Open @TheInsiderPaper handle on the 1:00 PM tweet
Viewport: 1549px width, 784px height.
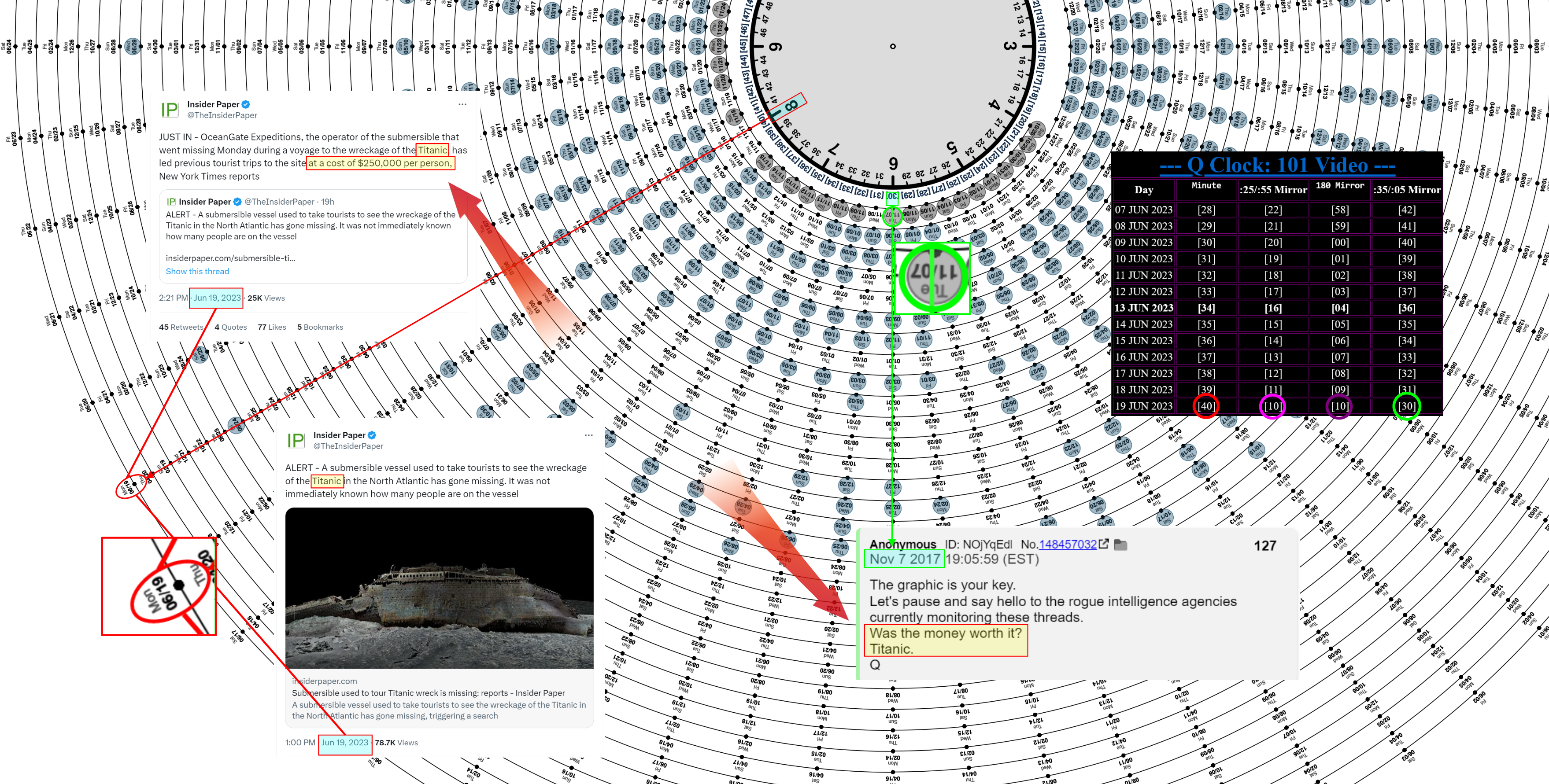[348, 446]
